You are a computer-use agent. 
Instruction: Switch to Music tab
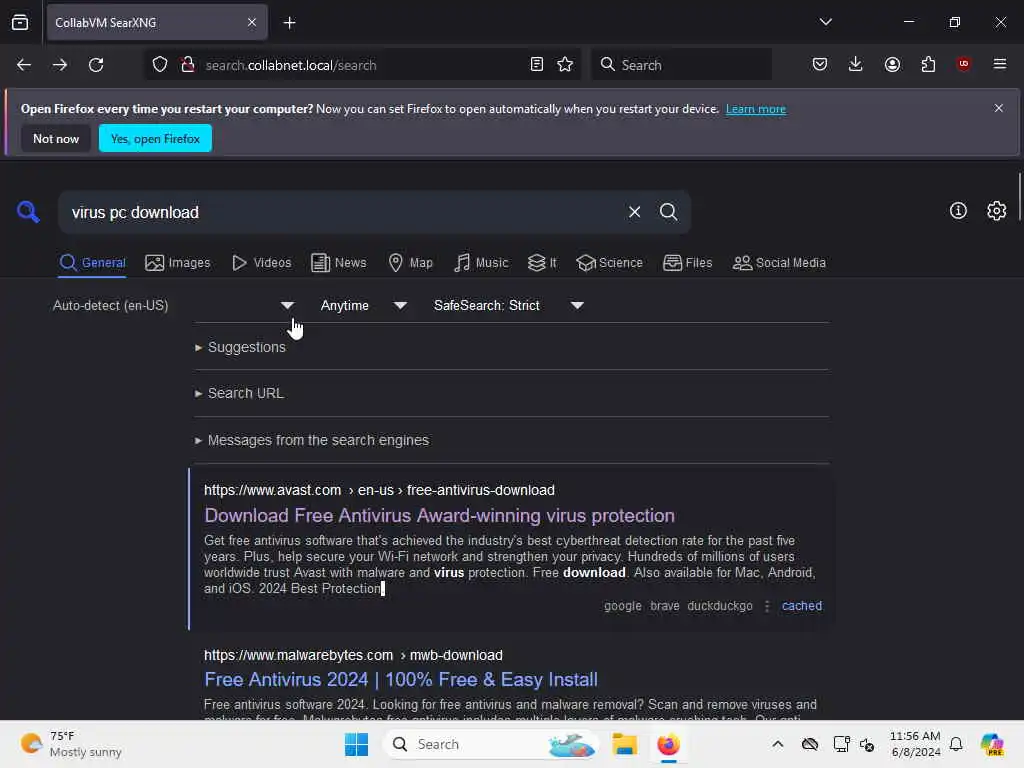481,263
